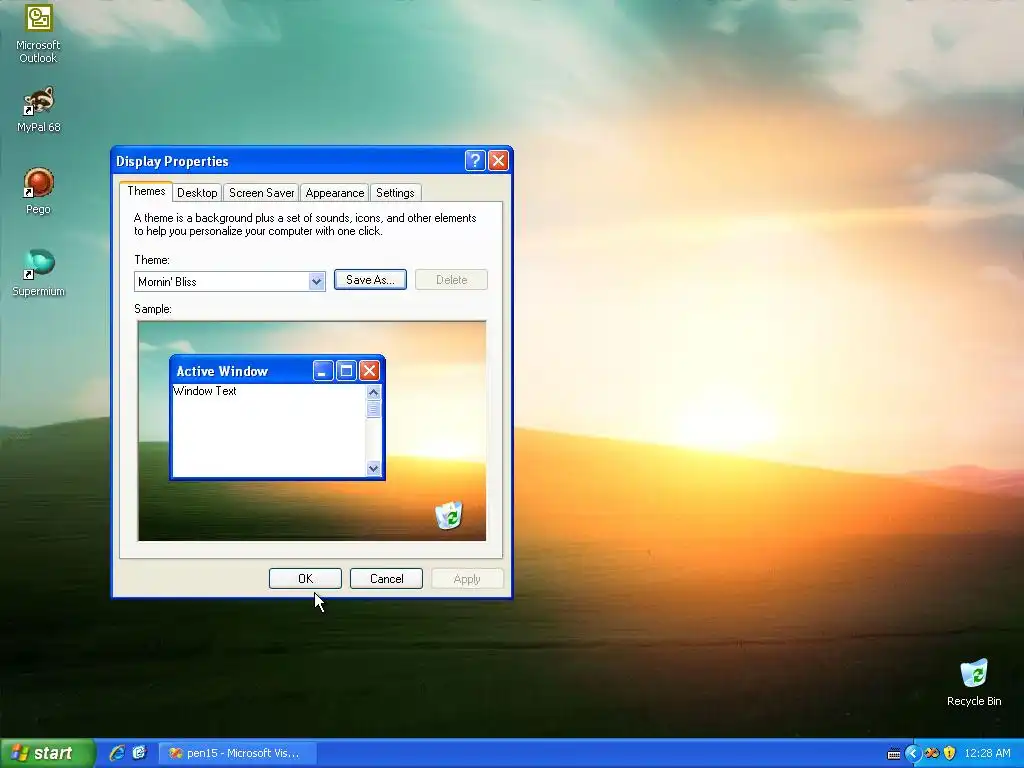Select the Themes tab
The image size is (1024, 768).
click(x=146, y=191)
